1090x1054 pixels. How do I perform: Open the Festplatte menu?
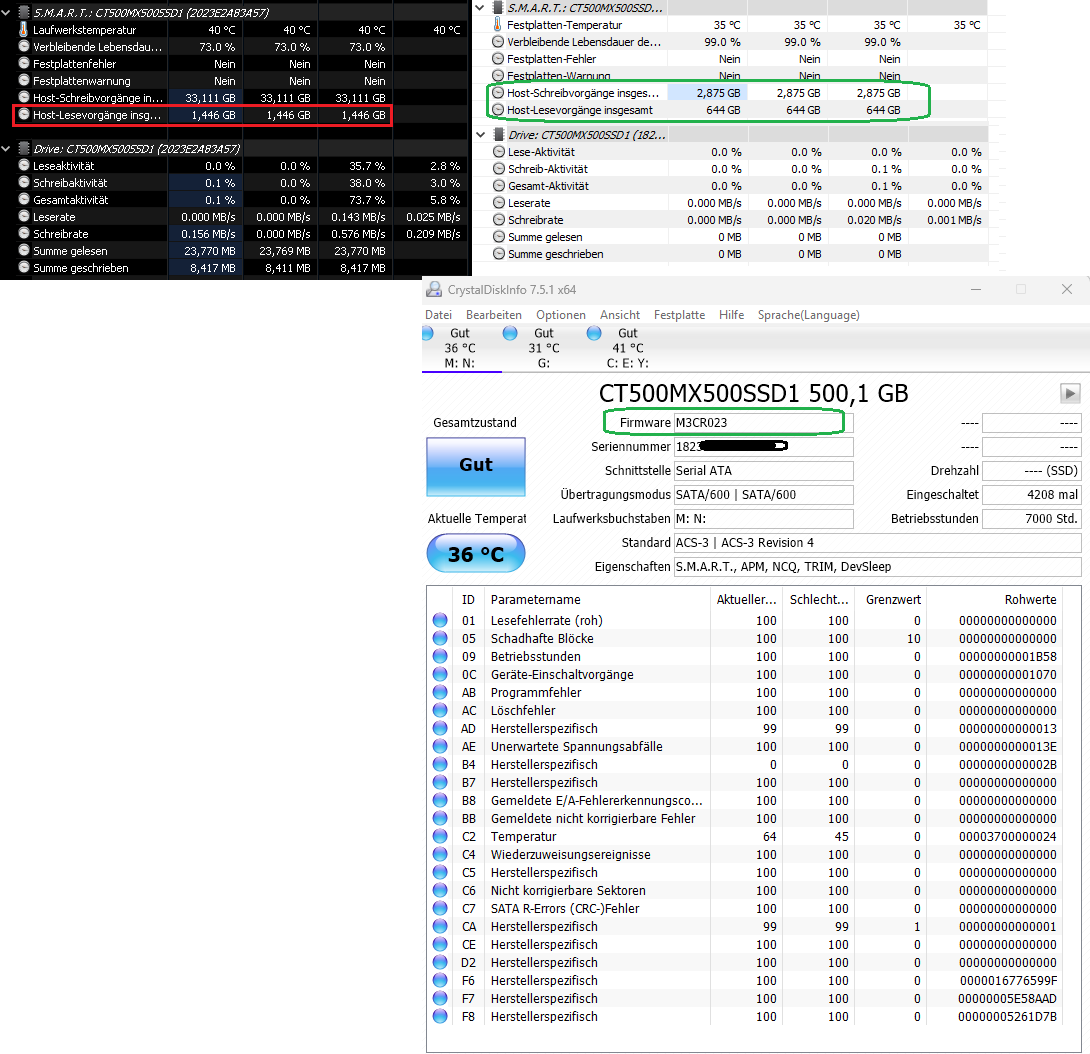[679, 315]
